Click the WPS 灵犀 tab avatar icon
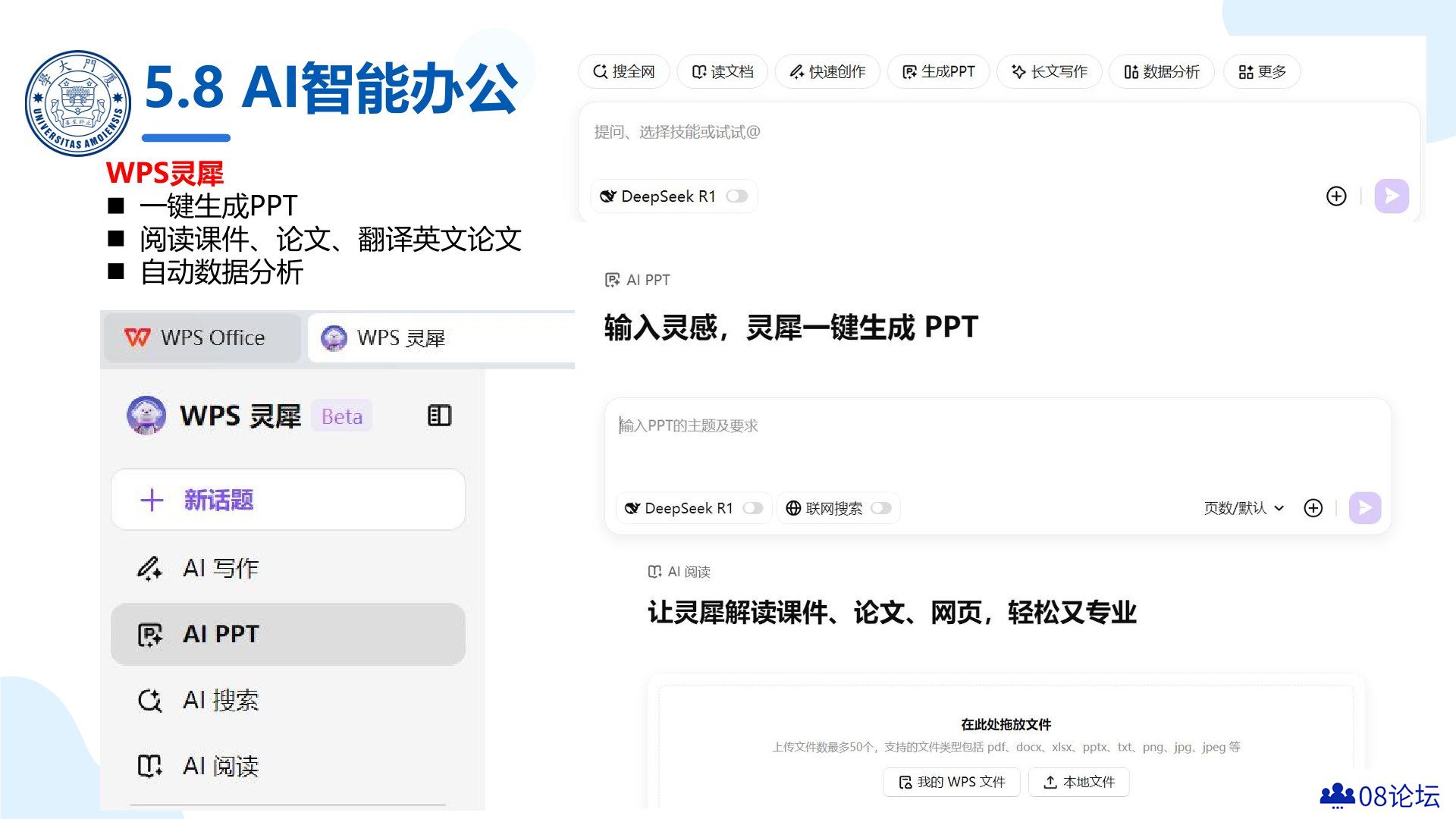1456x819 pixels. pyautogui.click(x=334, y=337)
